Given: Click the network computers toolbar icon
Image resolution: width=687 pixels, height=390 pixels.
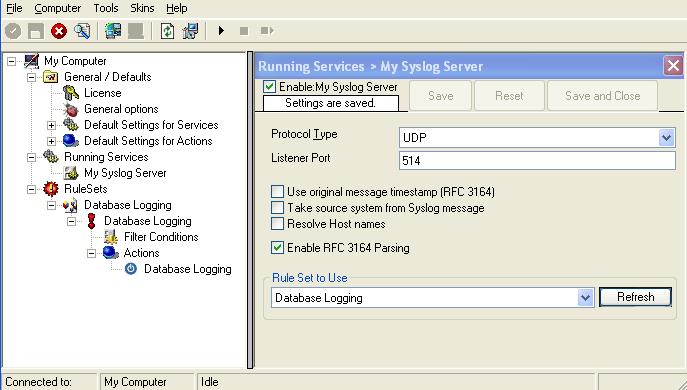Looking at the screenshot, I should 113,31.
